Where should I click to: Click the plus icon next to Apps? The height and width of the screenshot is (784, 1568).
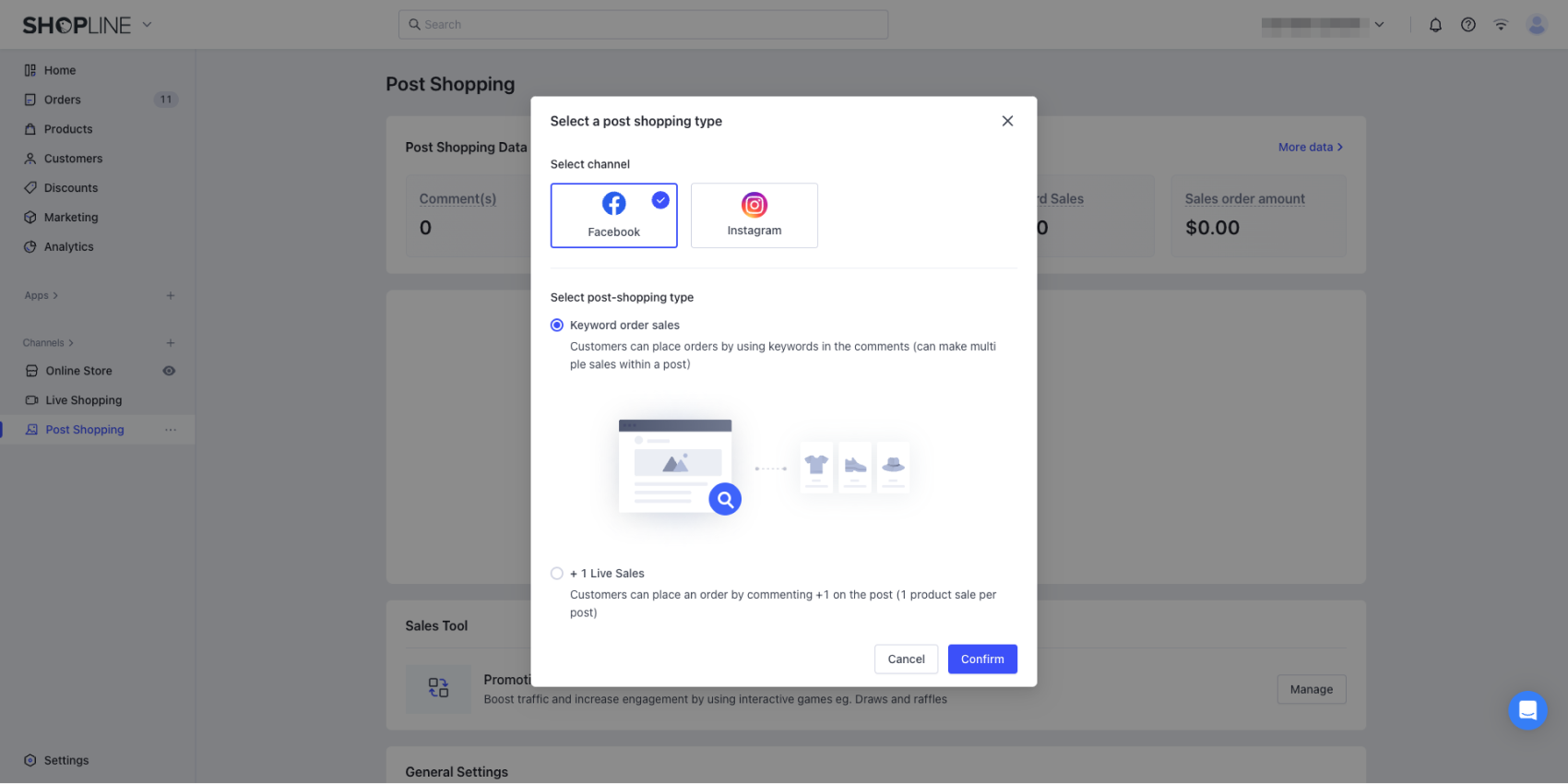click(171, 296)
